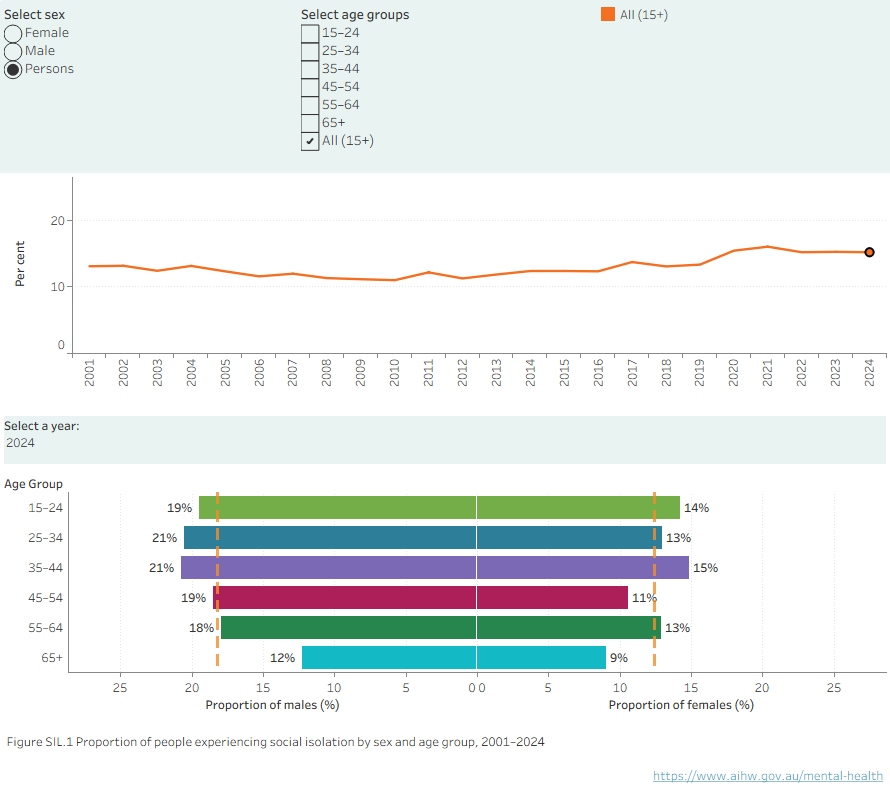
Task: Select the Male sex radio button
Action: tap(13, 52)
